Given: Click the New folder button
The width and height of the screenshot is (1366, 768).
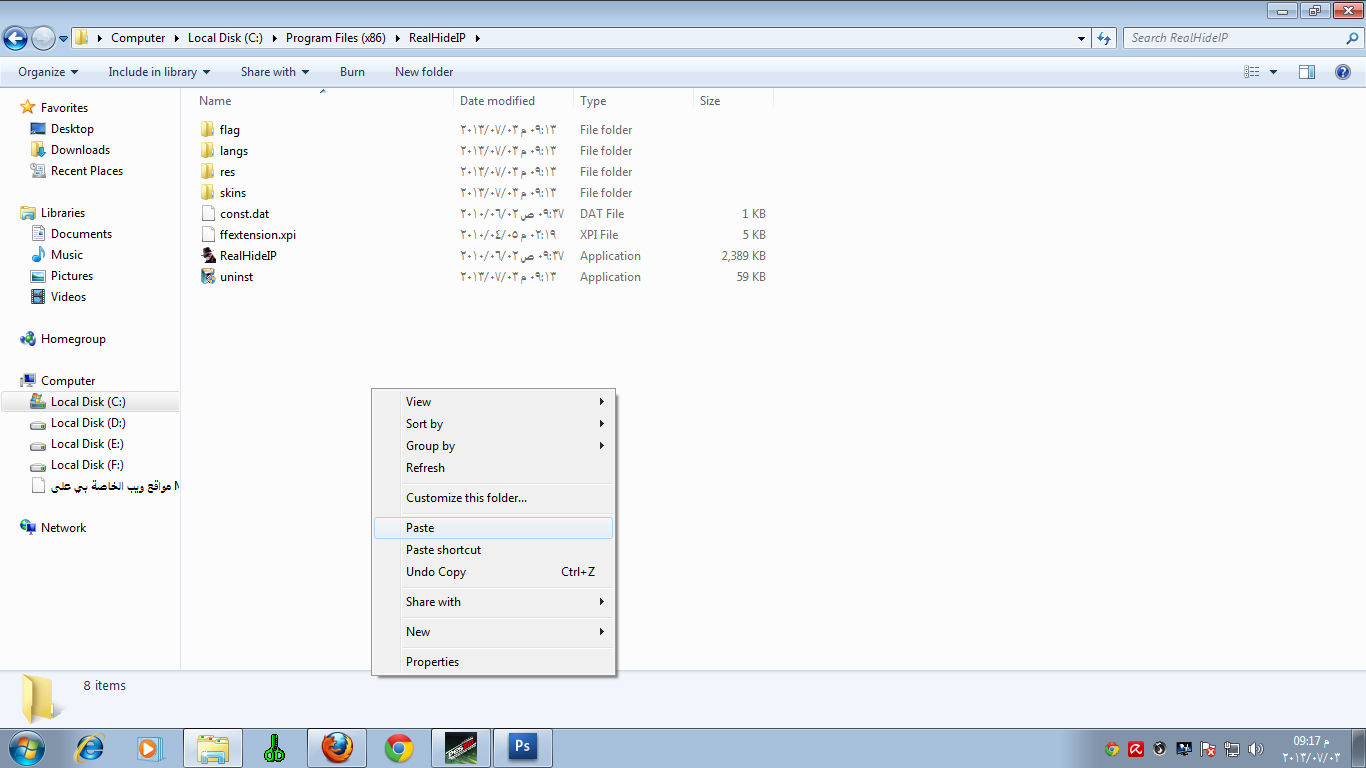Looking at the screenshot, I should click(x=424, y=72).
